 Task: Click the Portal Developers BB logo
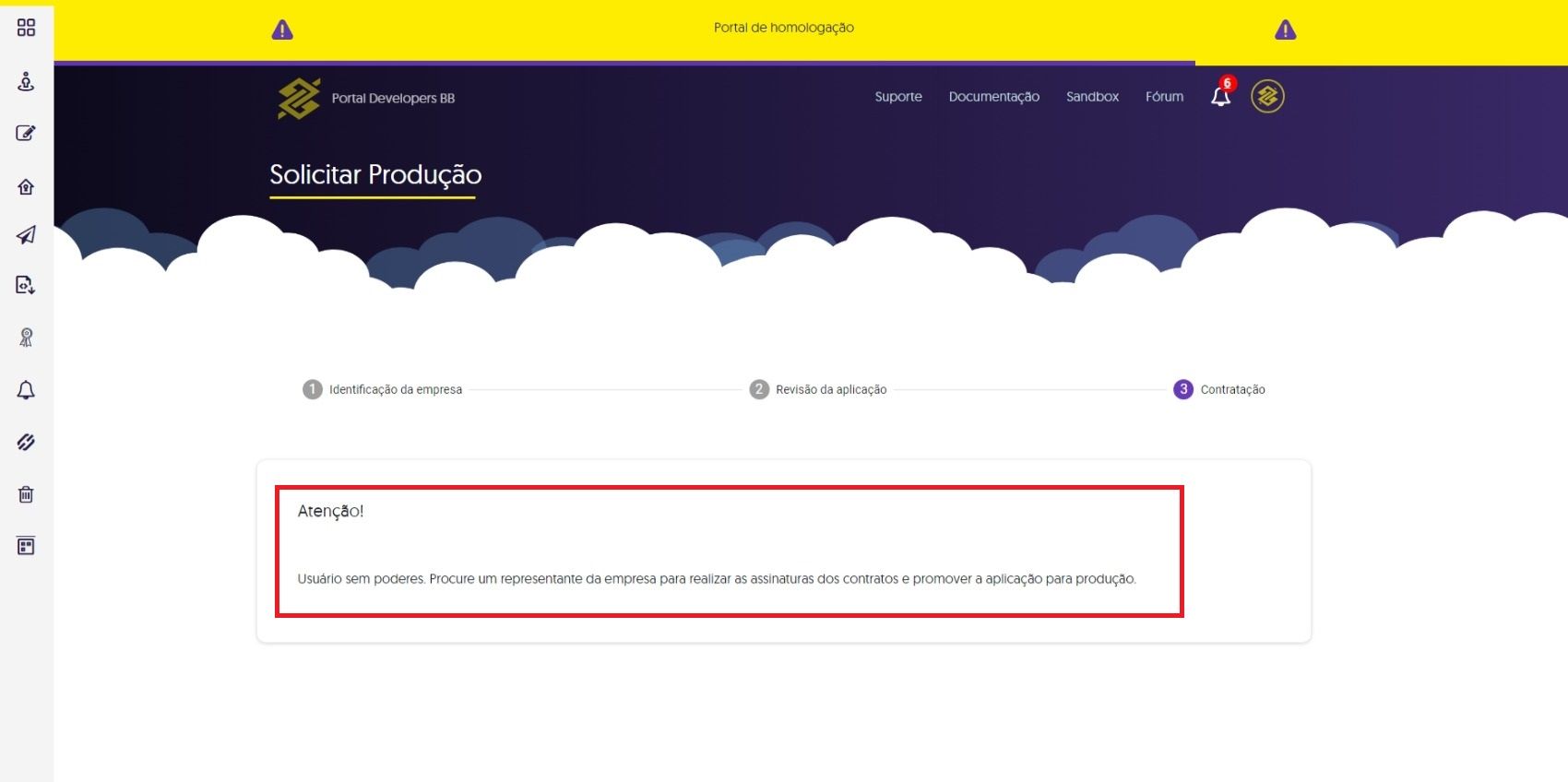[366, 98]
